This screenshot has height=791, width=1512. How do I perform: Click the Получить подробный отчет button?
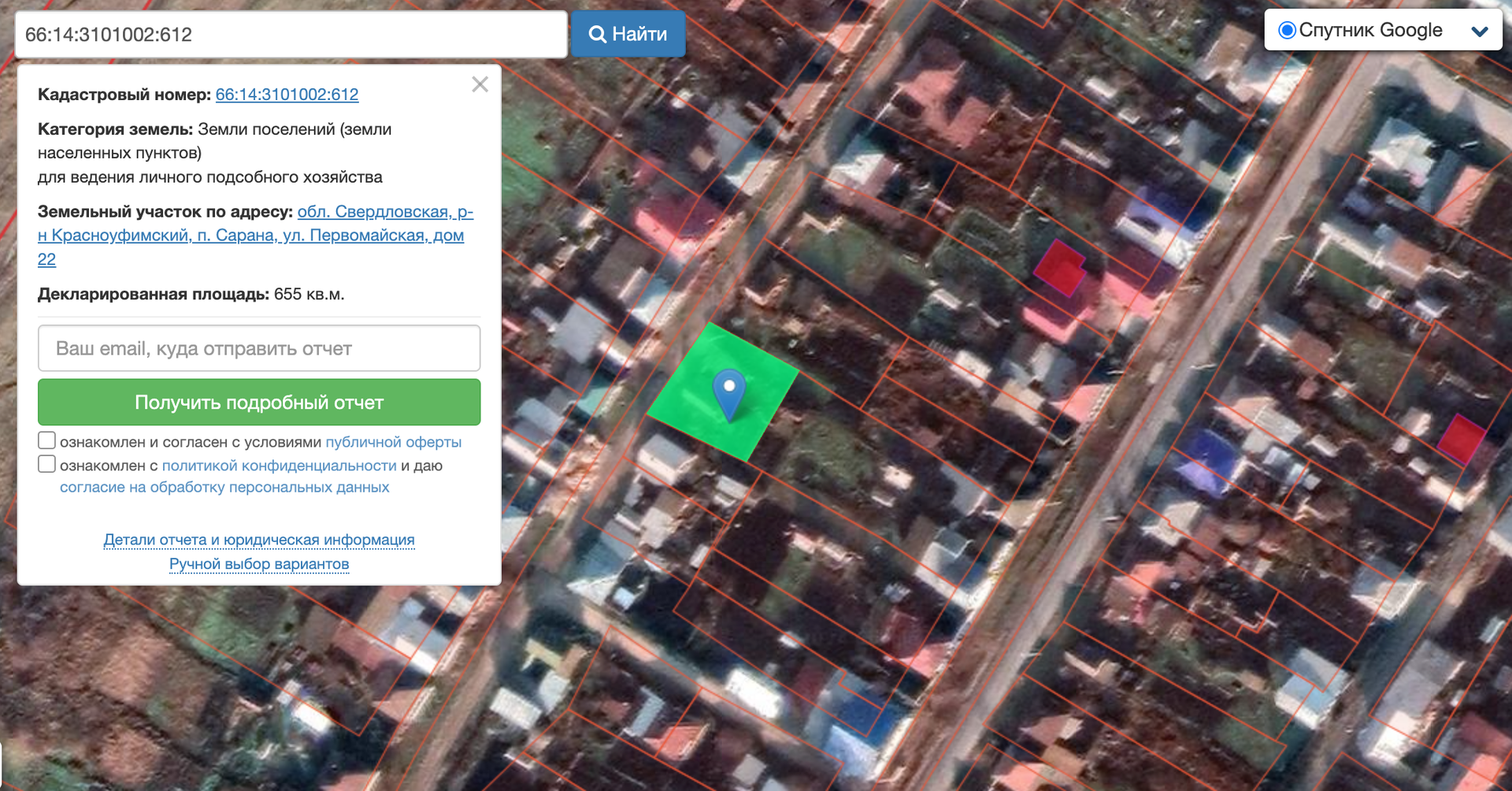259,403
